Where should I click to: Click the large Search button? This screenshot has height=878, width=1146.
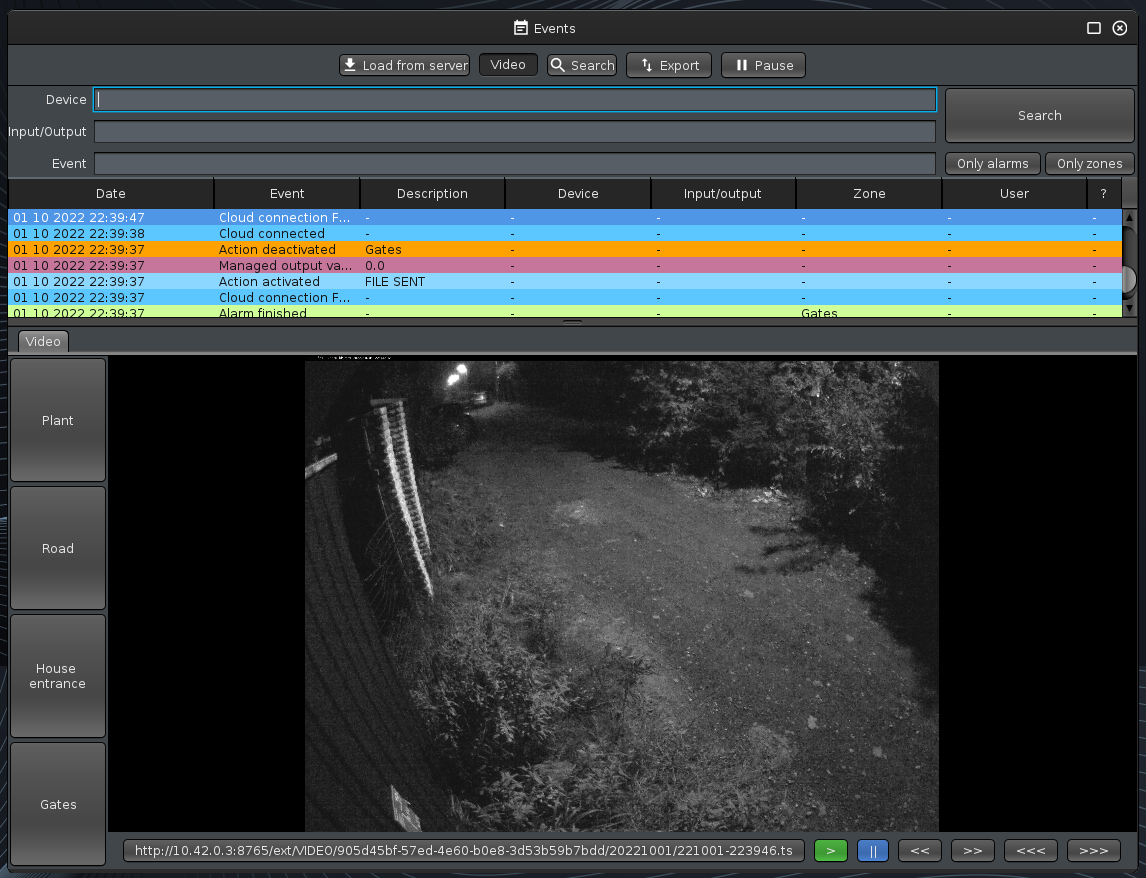(1039, 115)
